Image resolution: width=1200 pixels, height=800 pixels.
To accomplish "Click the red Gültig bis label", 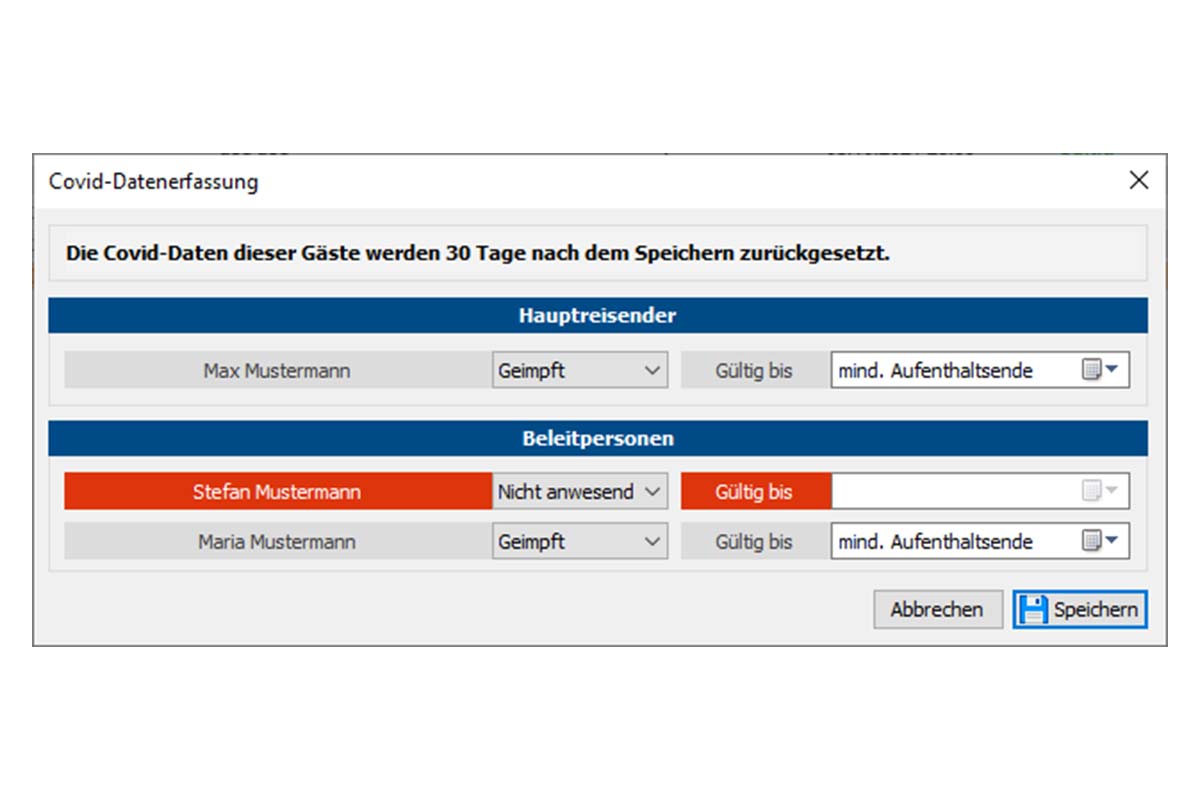I will point(754,492).
